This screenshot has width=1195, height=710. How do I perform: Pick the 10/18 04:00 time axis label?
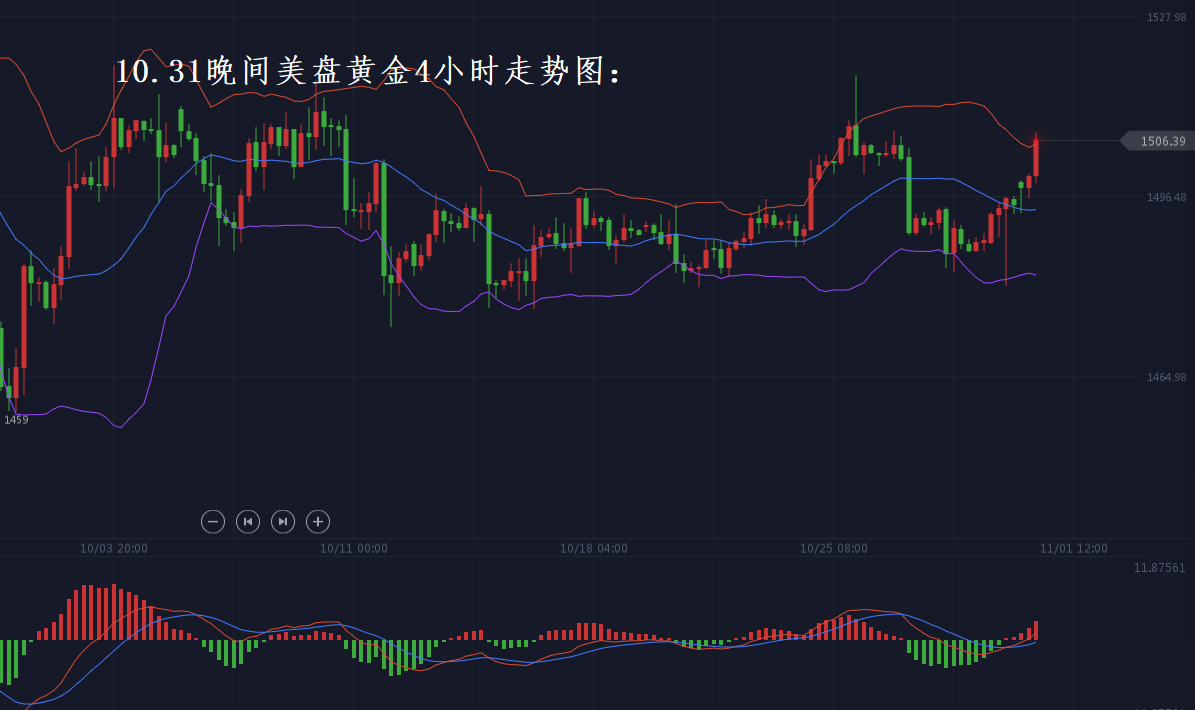(594, 548)
